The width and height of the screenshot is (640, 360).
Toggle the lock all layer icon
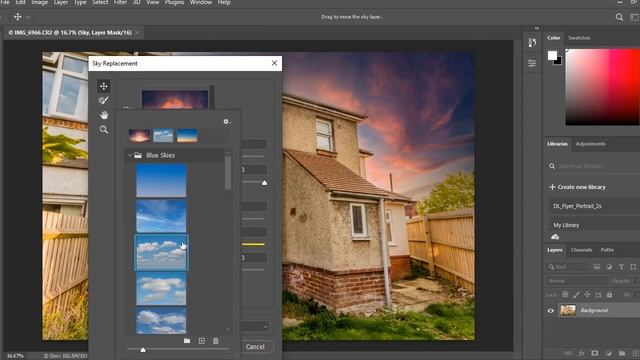pyautogui.click(x=609, y=294)
